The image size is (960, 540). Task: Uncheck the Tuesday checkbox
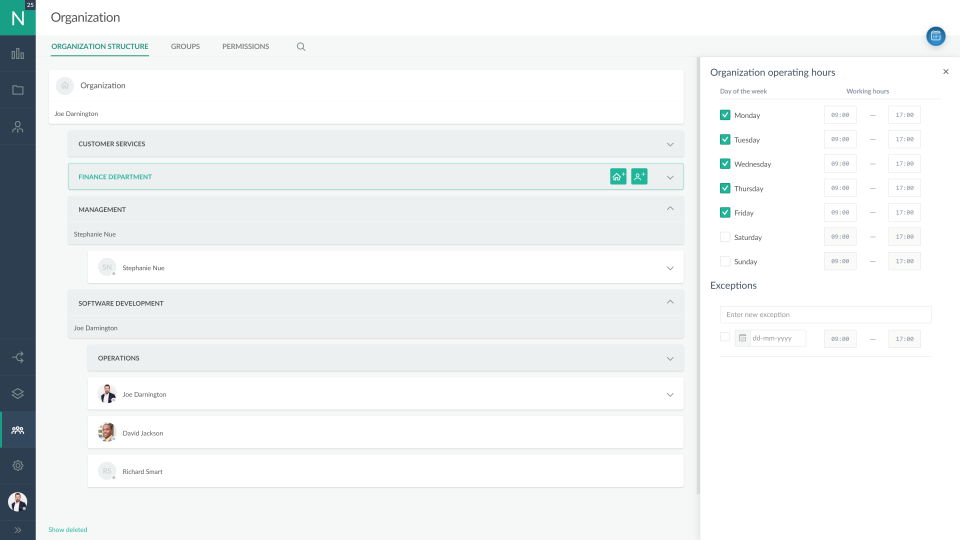(x=725, y=140)
